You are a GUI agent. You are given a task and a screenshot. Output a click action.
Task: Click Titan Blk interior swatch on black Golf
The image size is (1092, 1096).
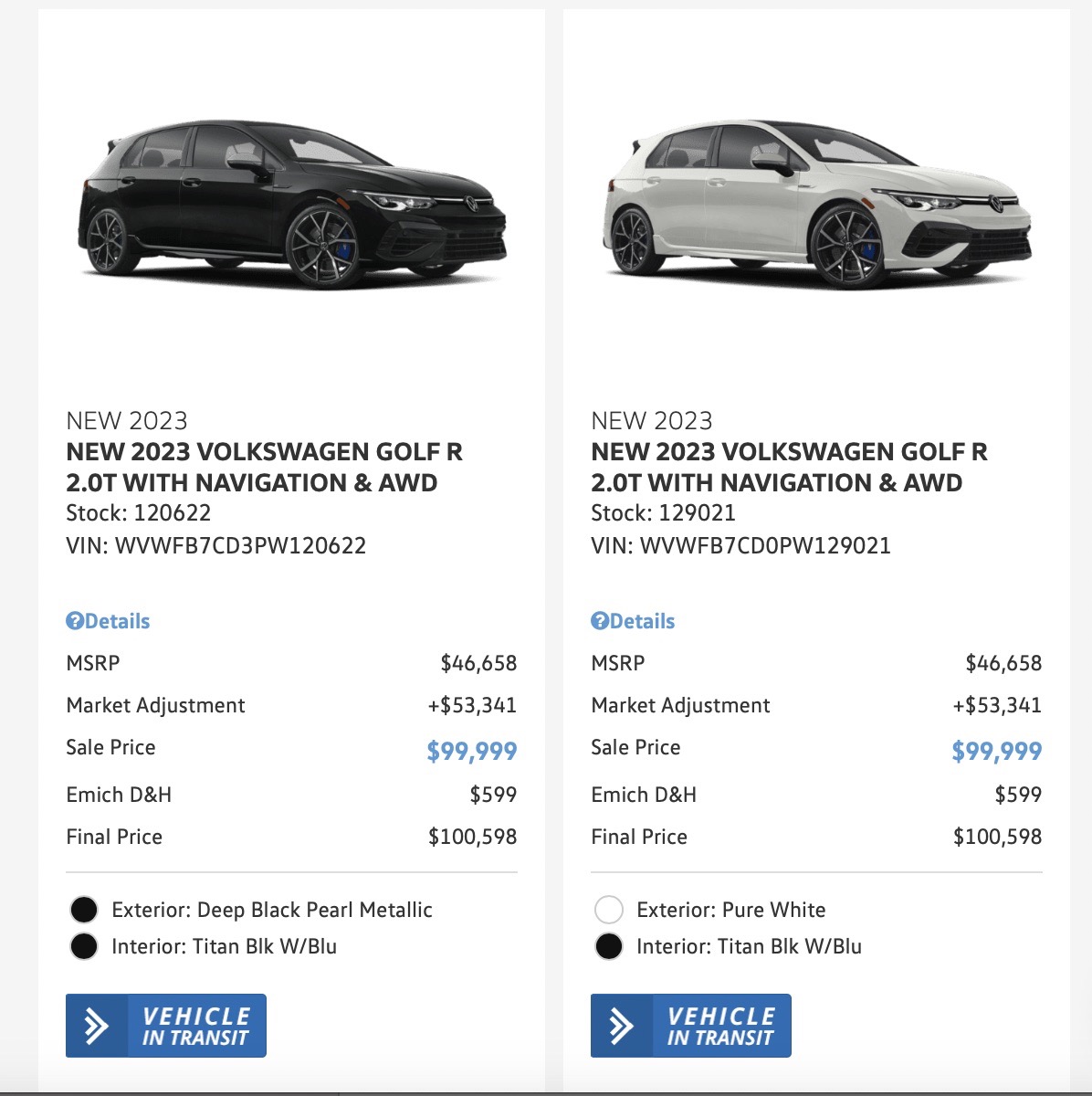[84, 946]
